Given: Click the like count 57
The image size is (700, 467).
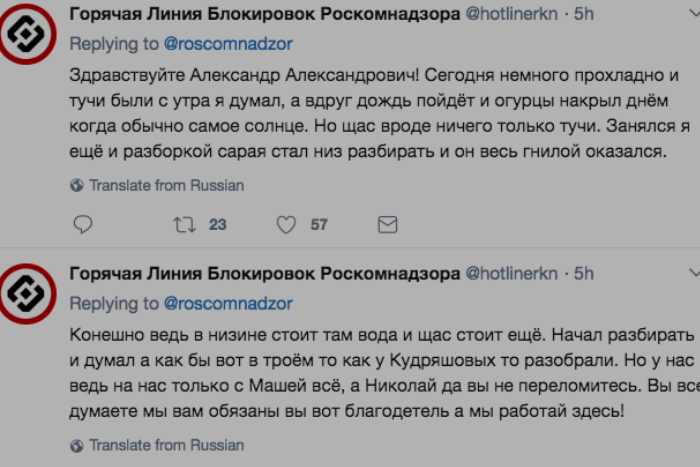Looking at the screenshot, I should click(x=319, y=225).
